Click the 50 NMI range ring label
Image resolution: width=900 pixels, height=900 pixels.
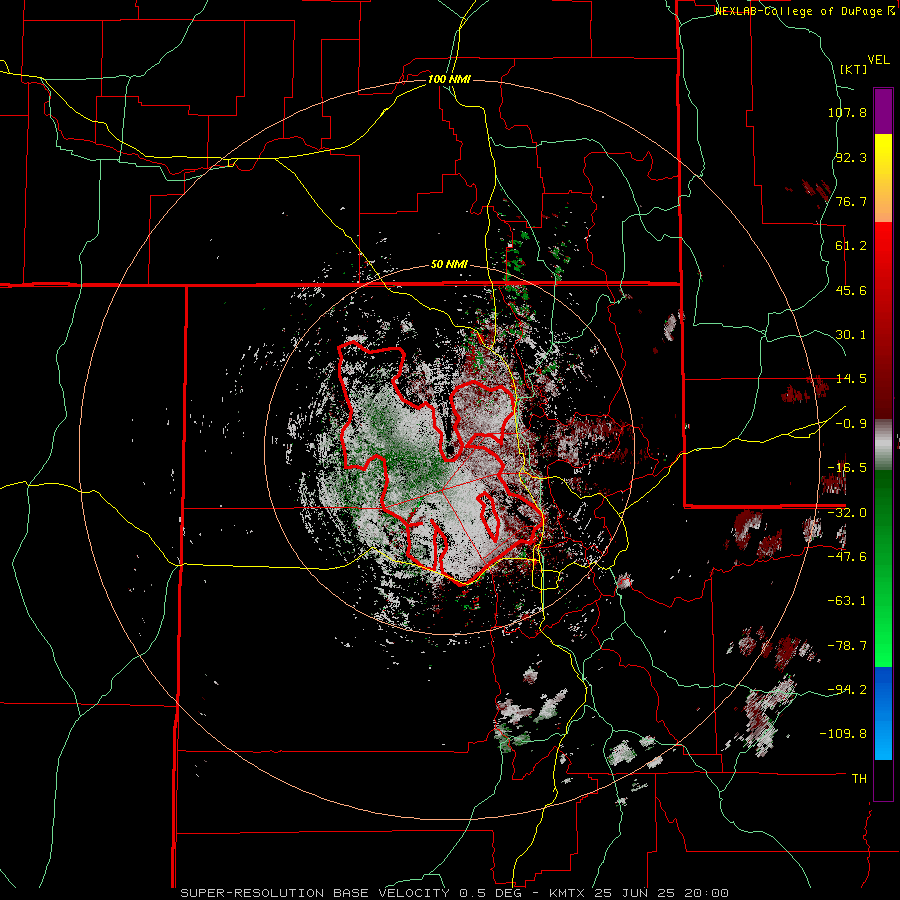coord(449,265)
